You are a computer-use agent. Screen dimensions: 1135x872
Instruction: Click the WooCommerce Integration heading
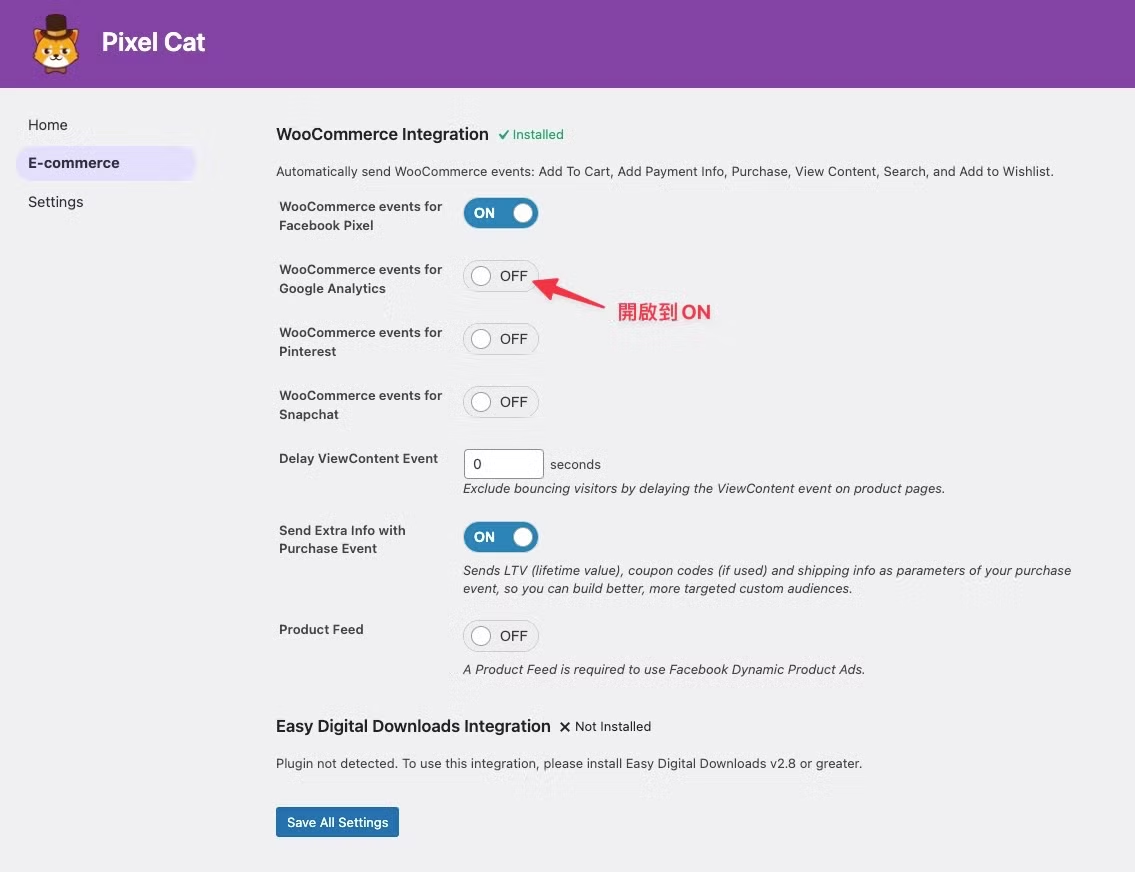pos(382,135)
